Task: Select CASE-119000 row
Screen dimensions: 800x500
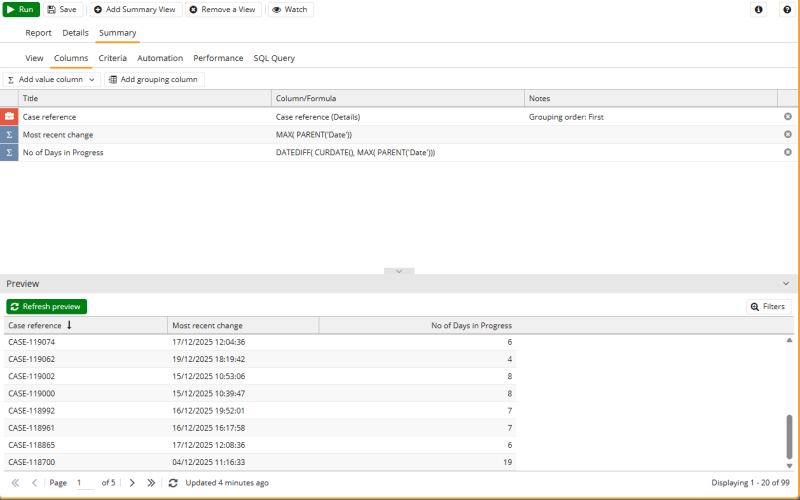Action: tap(260, 393)
